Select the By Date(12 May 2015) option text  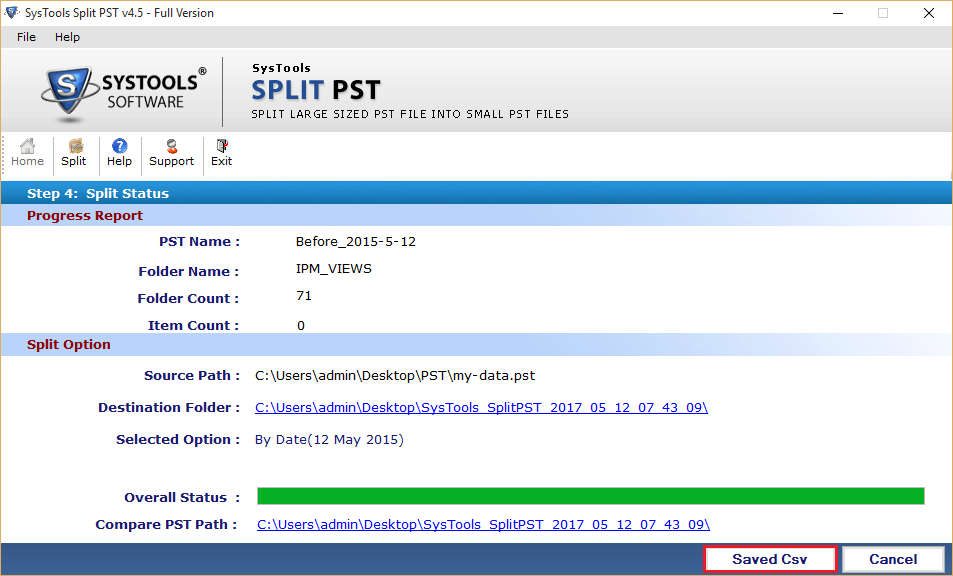pyautogui.click(x=329, y=439)
